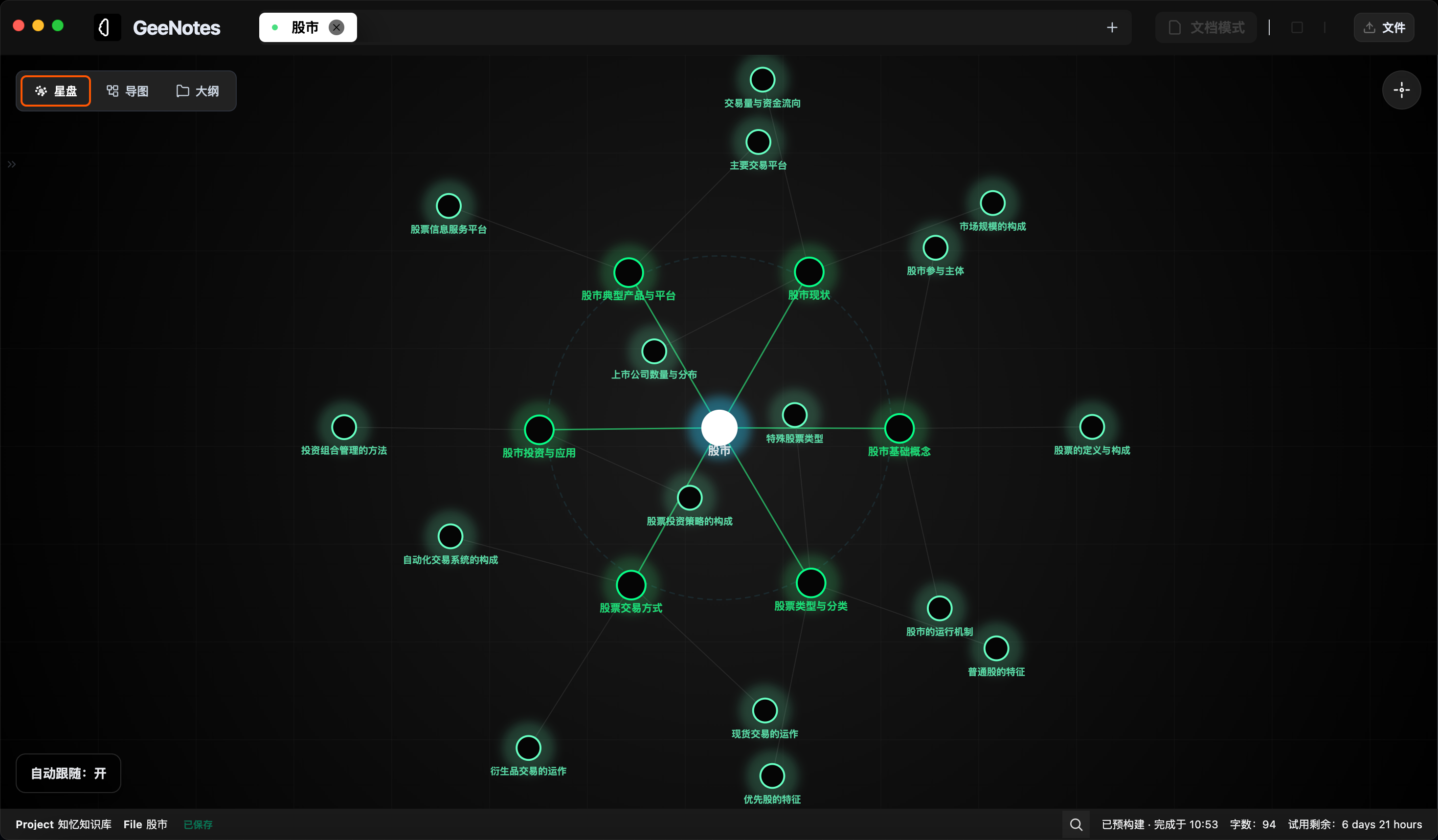
Task: Add a new tab with plus icon
Action: click(1112, 27)
